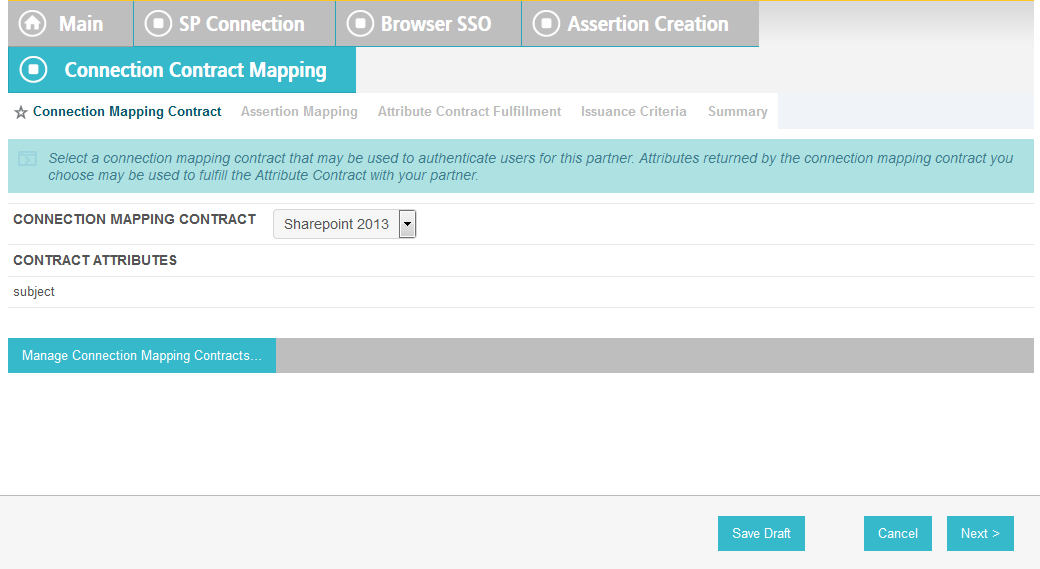Jump to the Issuance Criteria step
Image resolution: width=1040 pixels, height=569 pixels.
(633, 111)
